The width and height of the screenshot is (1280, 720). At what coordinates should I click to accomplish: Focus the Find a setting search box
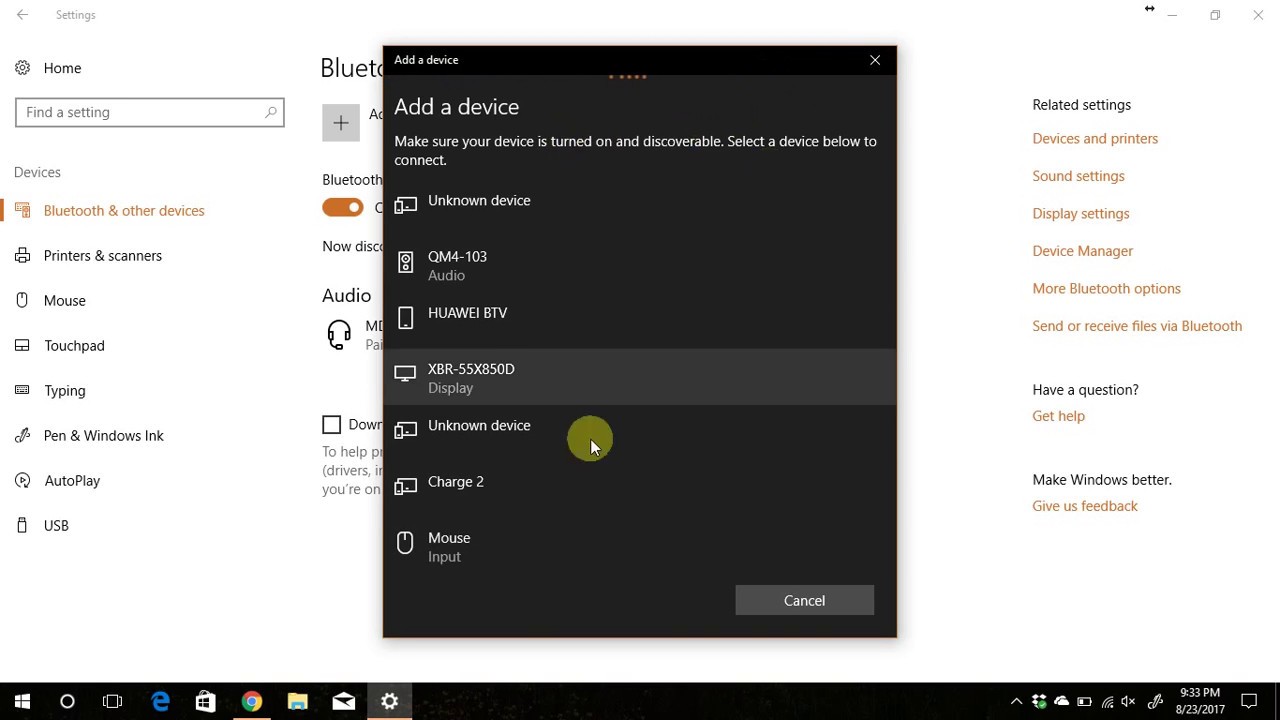[x=150, y=112]
